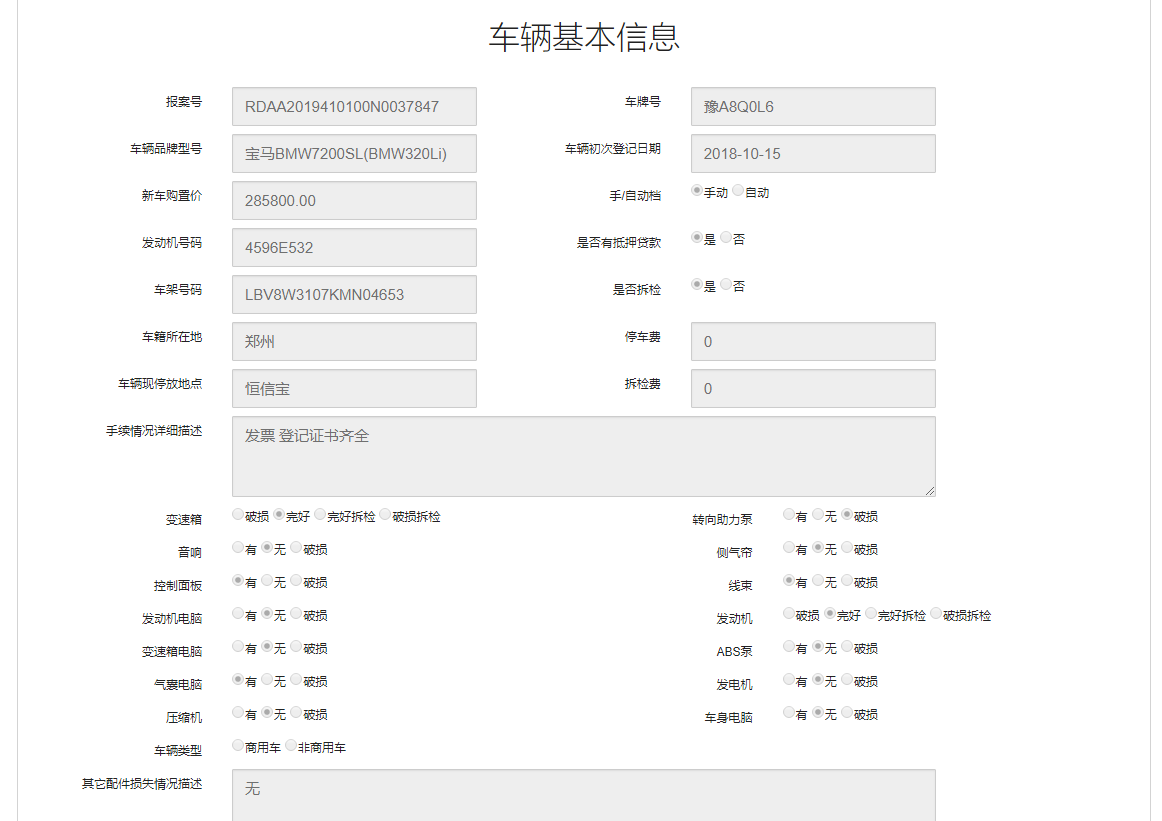The width and height of the screenshot is (1162, 821).
Task: Set 转向助力泵 to 有
Action: pos(789,515)
